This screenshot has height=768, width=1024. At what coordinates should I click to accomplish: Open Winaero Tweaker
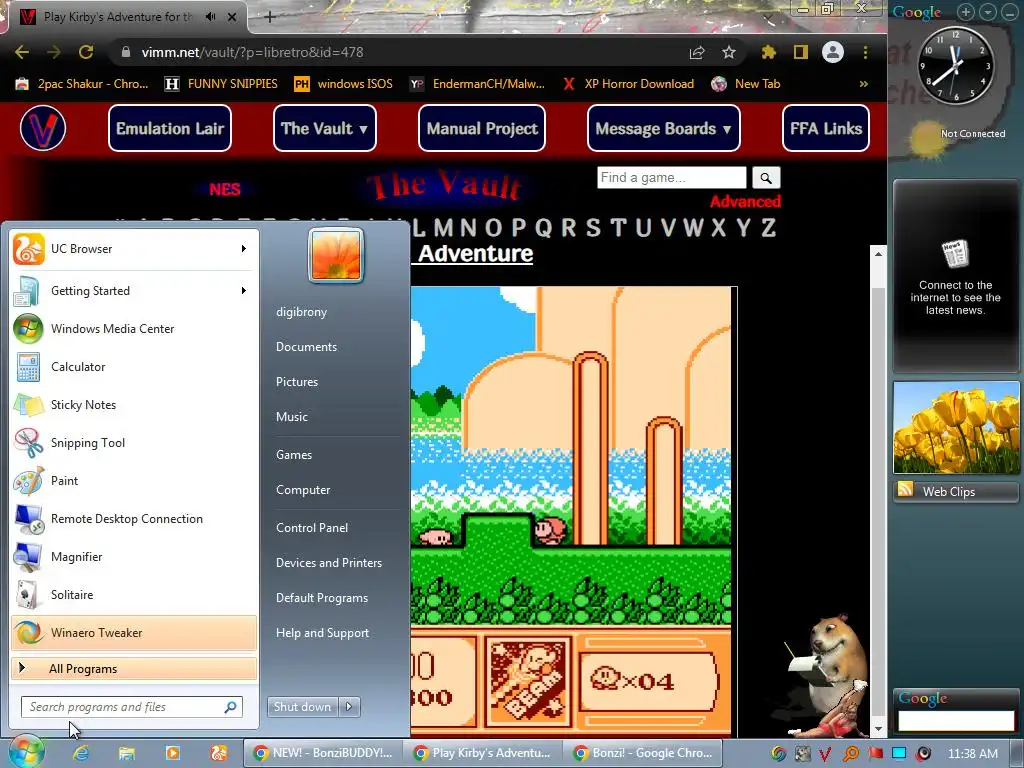click(134, 632)
